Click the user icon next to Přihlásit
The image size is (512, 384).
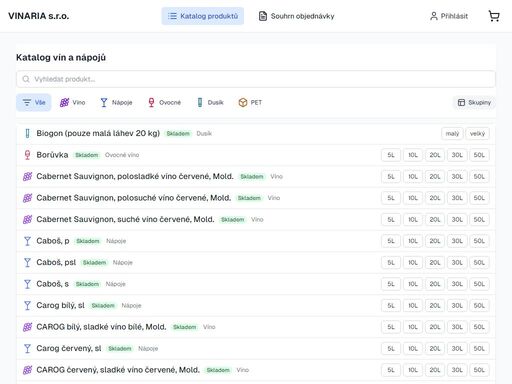click(x=434, y=16)
